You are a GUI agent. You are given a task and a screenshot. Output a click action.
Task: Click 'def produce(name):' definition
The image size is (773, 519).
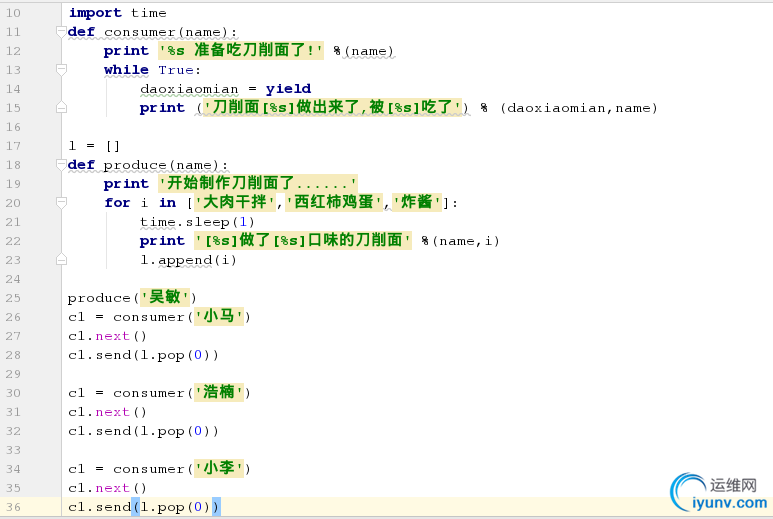coord(148,165)
